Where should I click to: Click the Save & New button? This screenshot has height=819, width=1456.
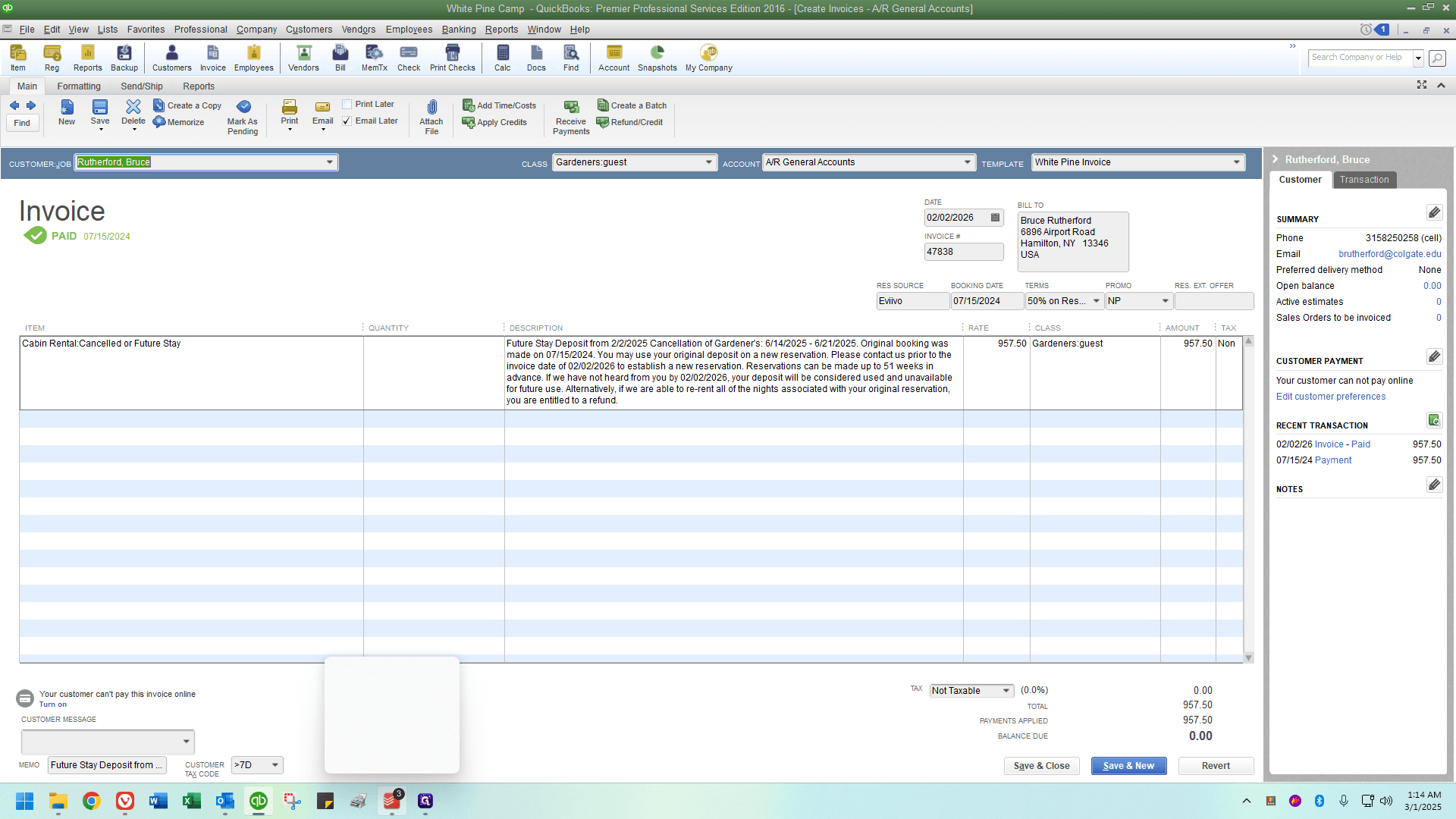click(1128, 766)
